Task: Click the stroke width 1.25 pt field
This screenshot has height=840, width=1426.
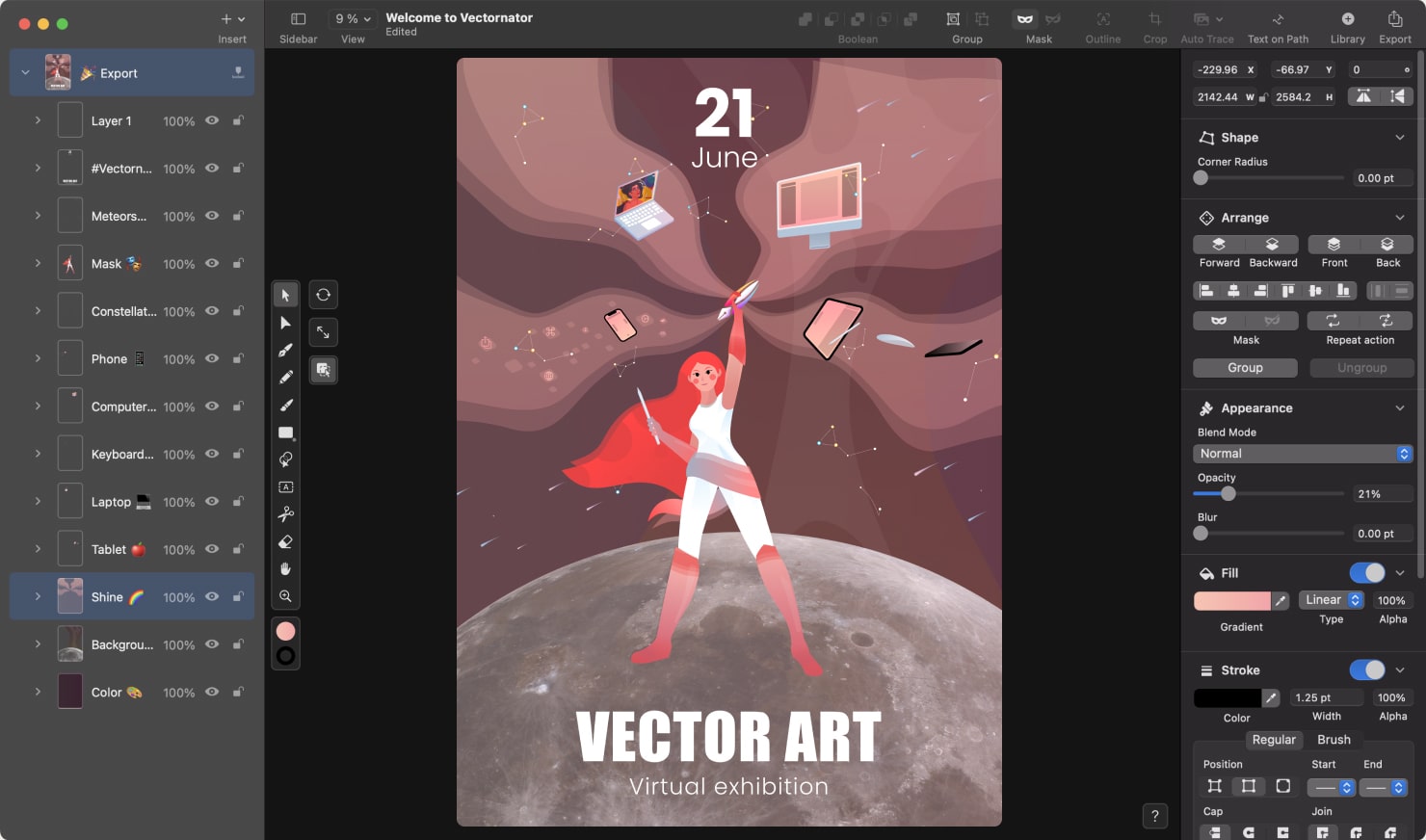Action: (x=1327, y=697)
